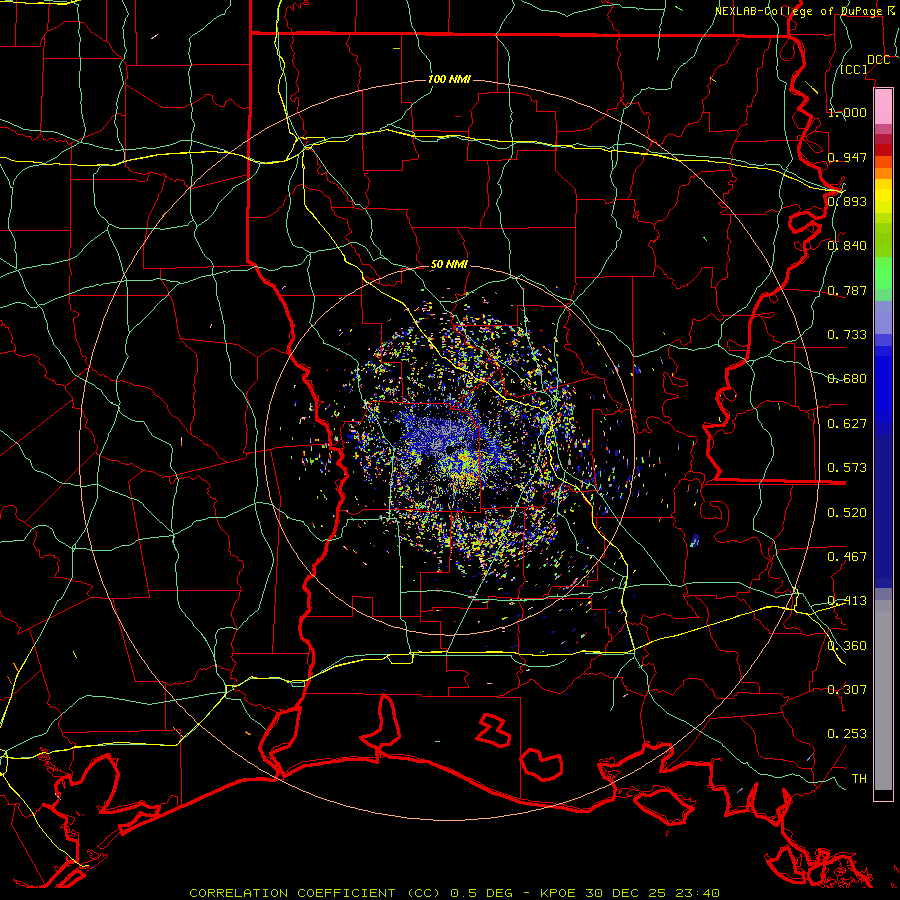Click the 0.733 scale label
The width and height of the screenshot is (900, 900).
847,335
